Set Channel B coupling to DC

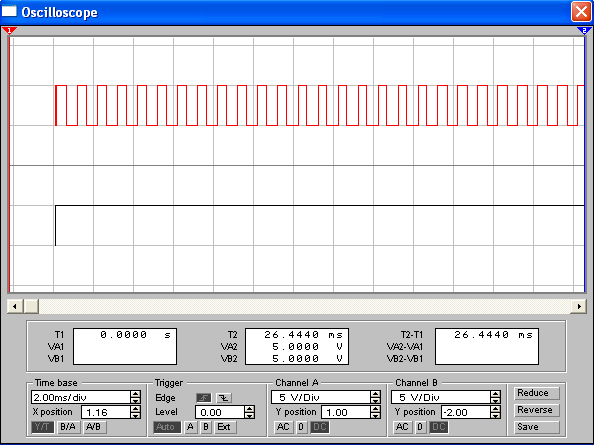coord(439,427)
